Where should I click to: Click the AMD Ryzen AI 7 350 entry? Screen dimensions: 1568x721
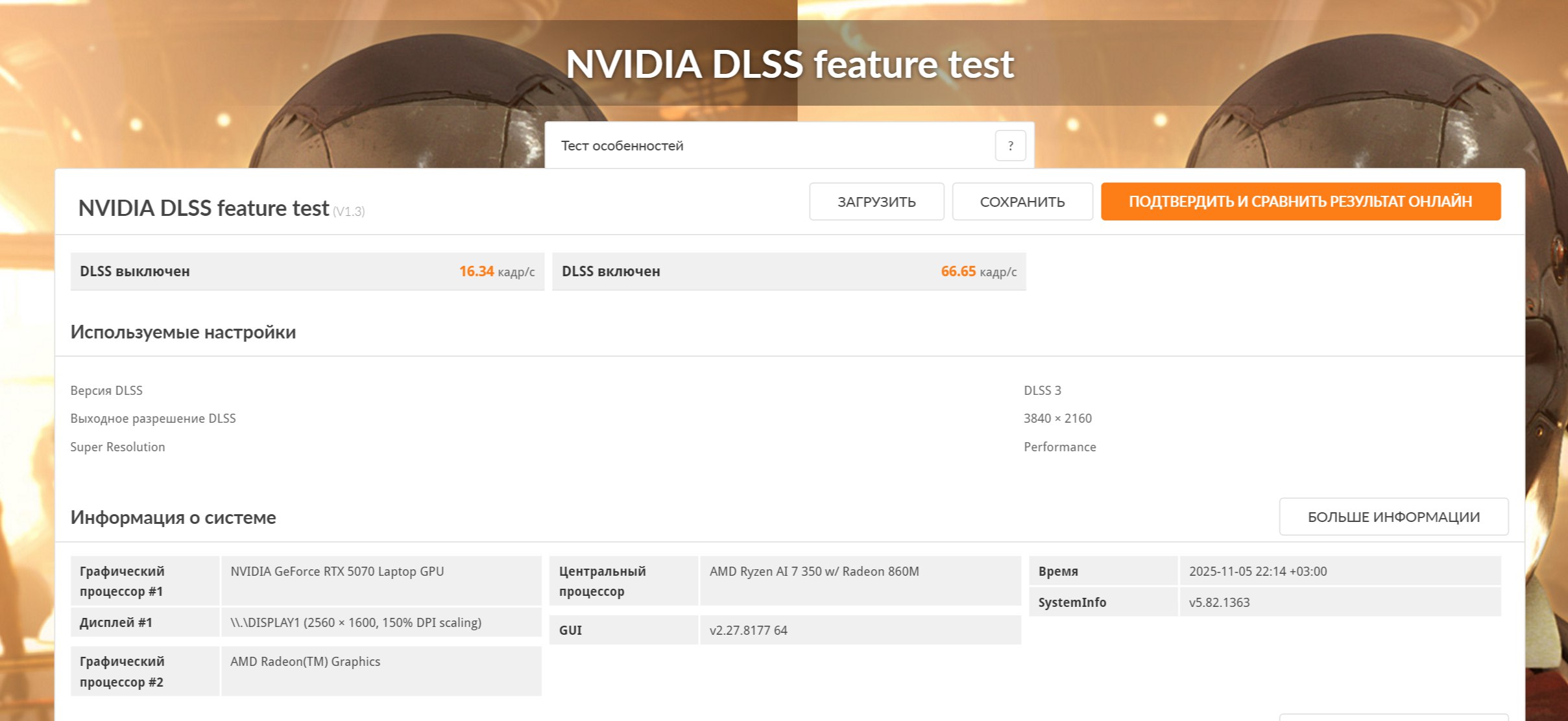tap(814, 571)
